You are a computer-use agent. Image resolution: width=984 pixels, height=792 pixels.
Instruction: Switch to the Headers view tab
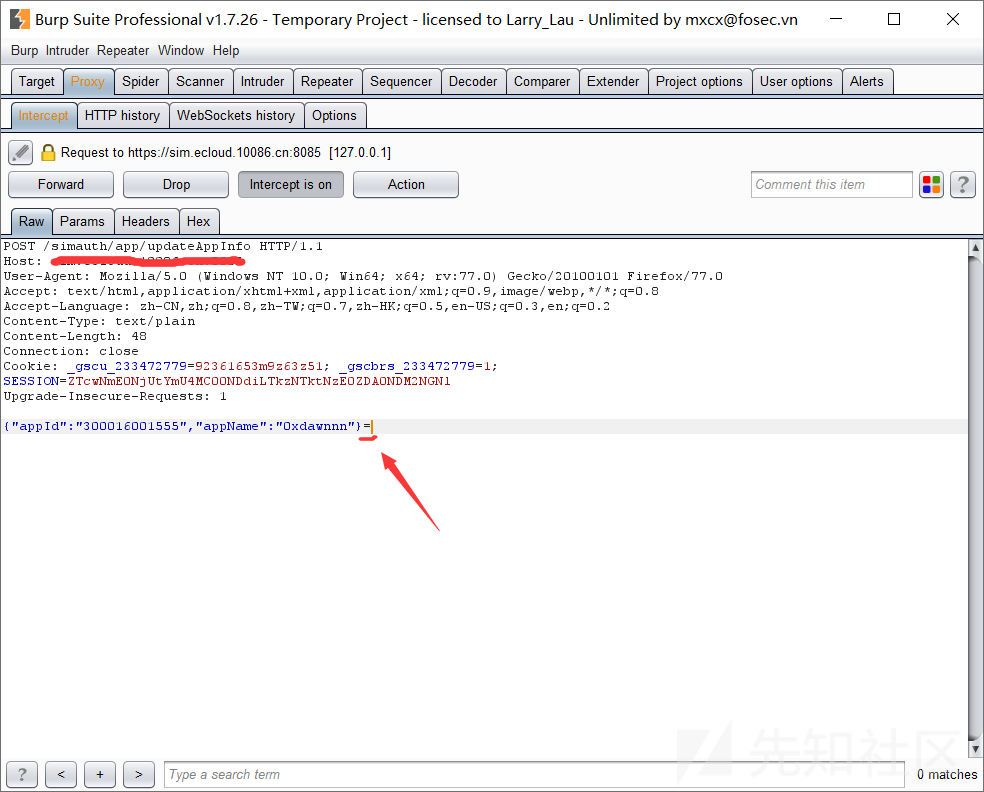(x=146, y=222)
